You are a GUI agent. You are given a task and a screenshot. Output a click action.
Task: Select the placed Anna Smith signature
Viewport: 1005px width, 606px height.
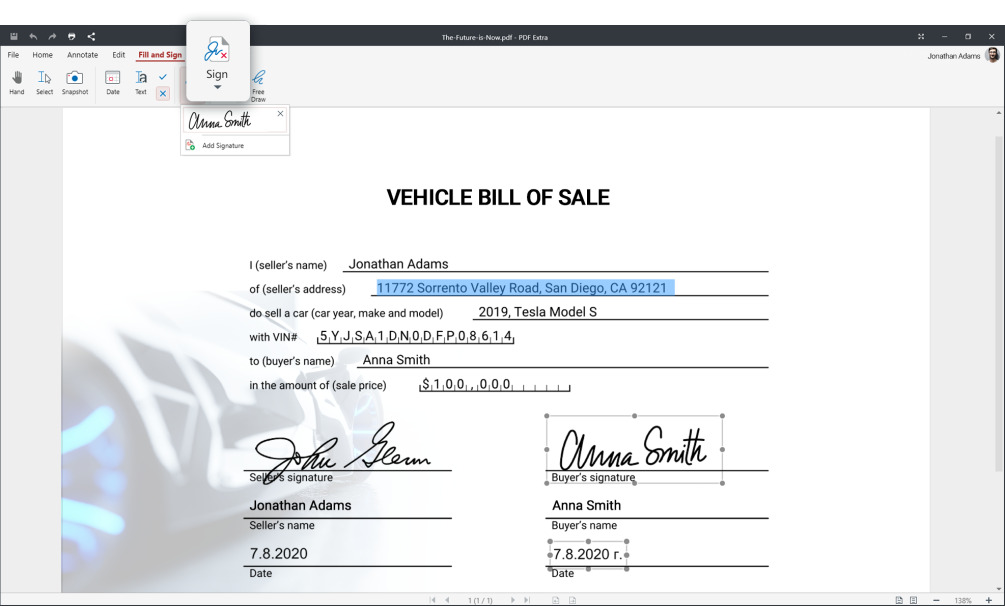pos(634,449)
